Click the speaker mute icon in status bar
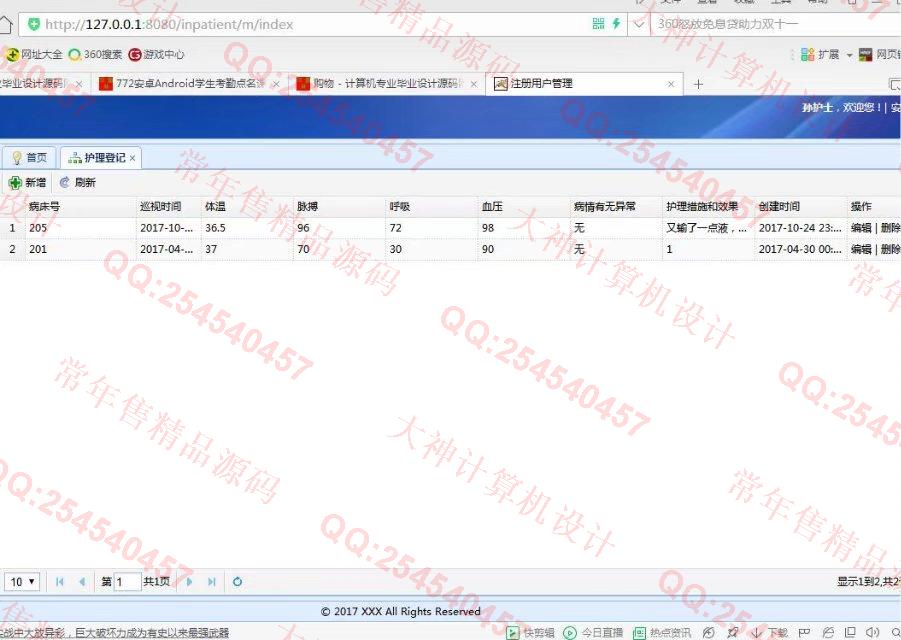 click(x=872, y=633)
